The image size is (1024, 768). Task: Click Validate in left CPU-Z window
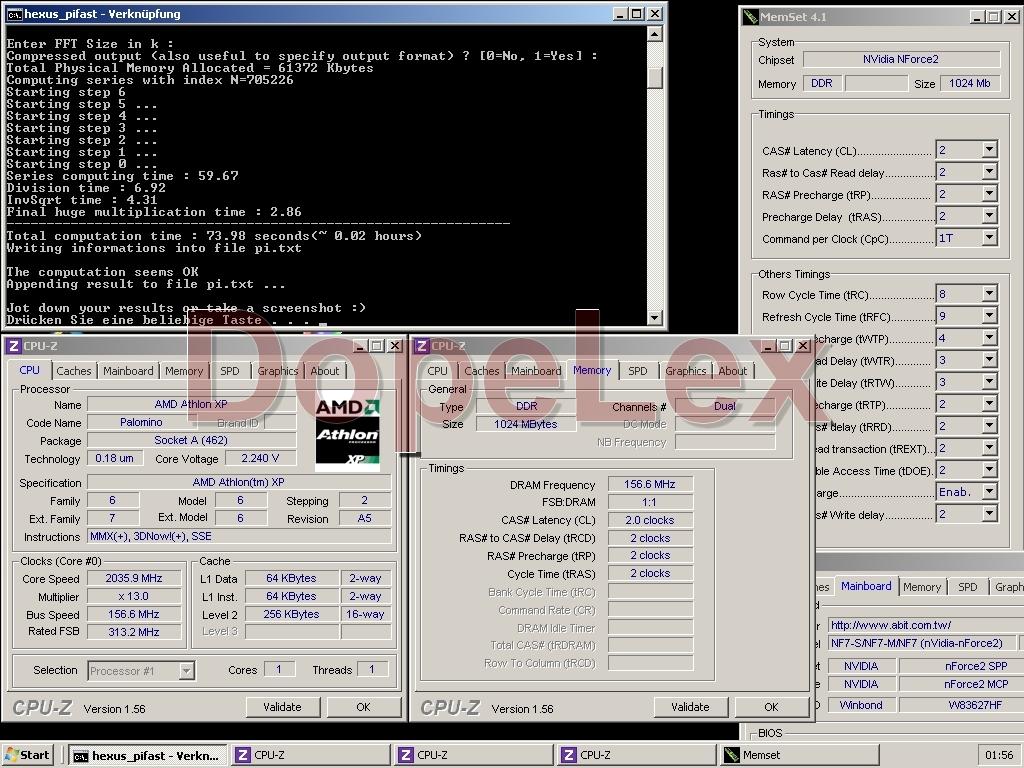(x=282, y=707)
